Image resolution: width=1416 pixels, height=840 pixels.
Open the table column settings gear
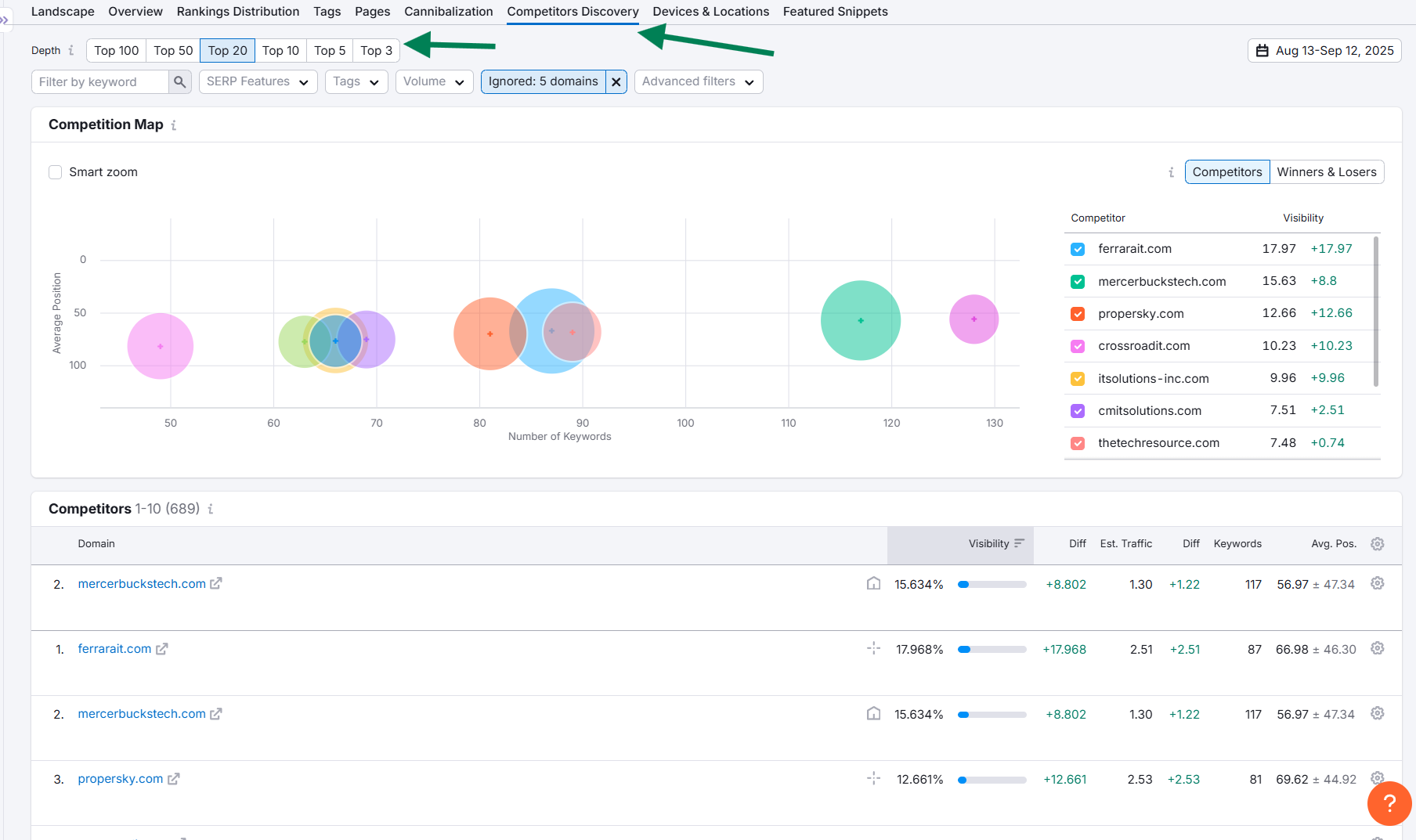tap(1378, 544)
